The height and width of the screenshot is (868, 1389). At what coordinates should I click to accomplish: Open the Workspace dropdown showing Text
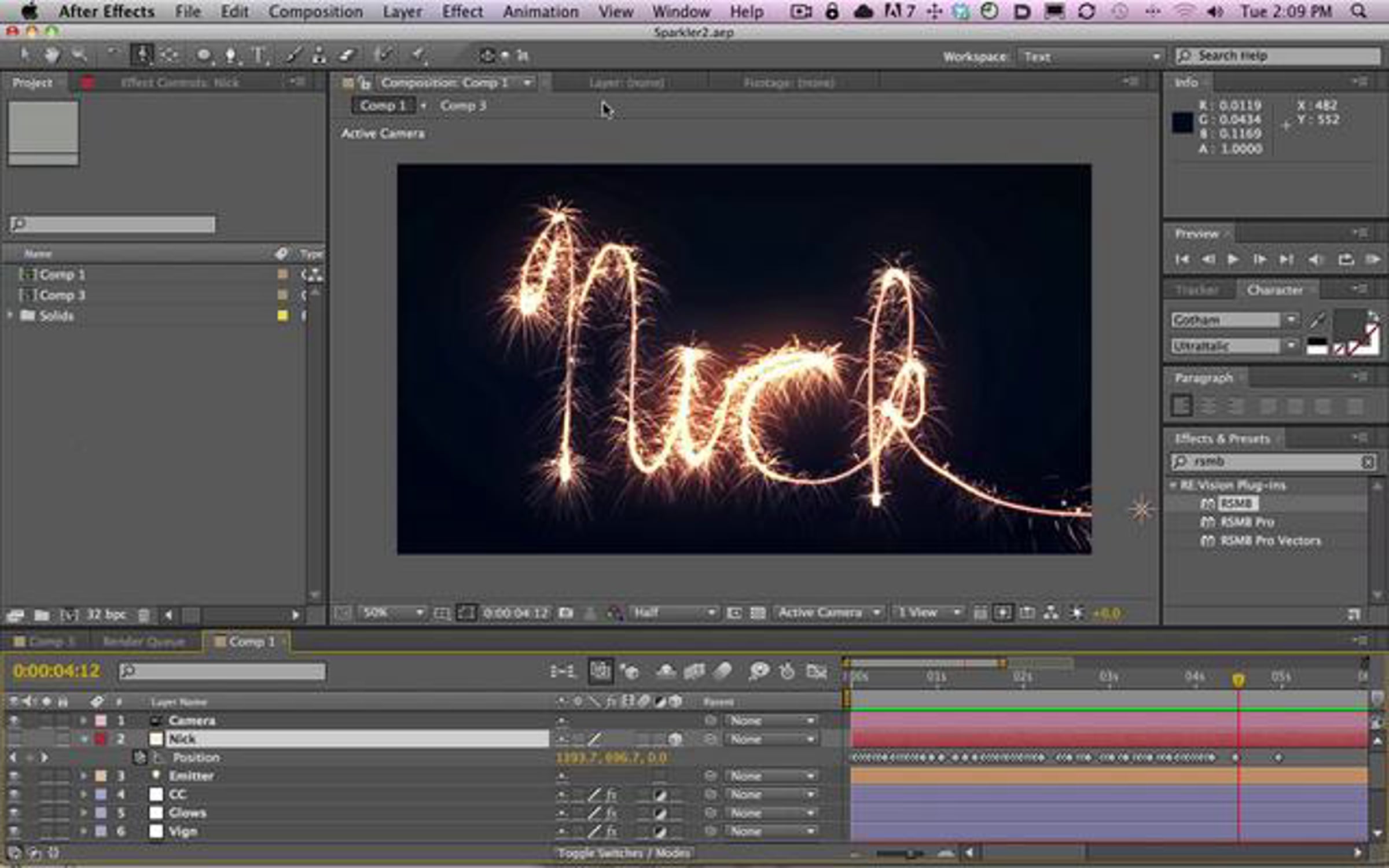pyautogui.click(x=1090, y=57)
